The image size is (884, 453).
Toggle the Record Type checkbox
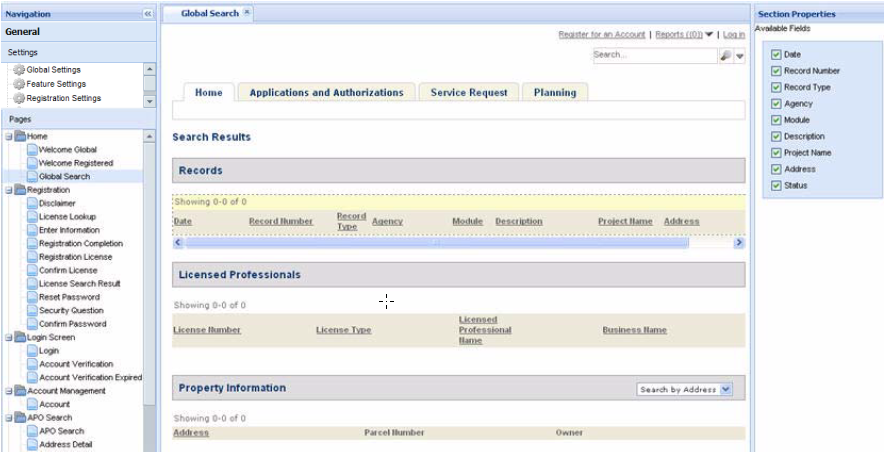(x=775, y=87)
